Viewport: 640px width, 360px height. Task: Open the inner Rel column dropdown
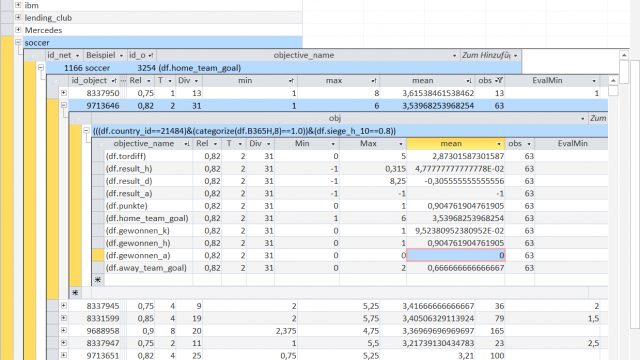tap(215, 144)
